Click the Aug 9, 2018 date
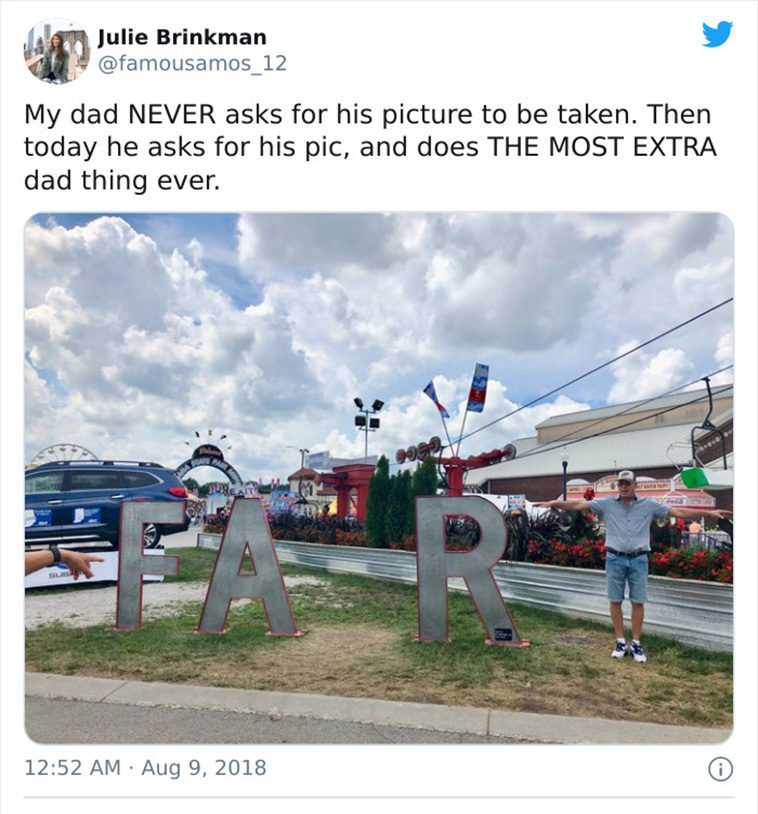The width and height of the screenshot is (758, 814). 204,767
